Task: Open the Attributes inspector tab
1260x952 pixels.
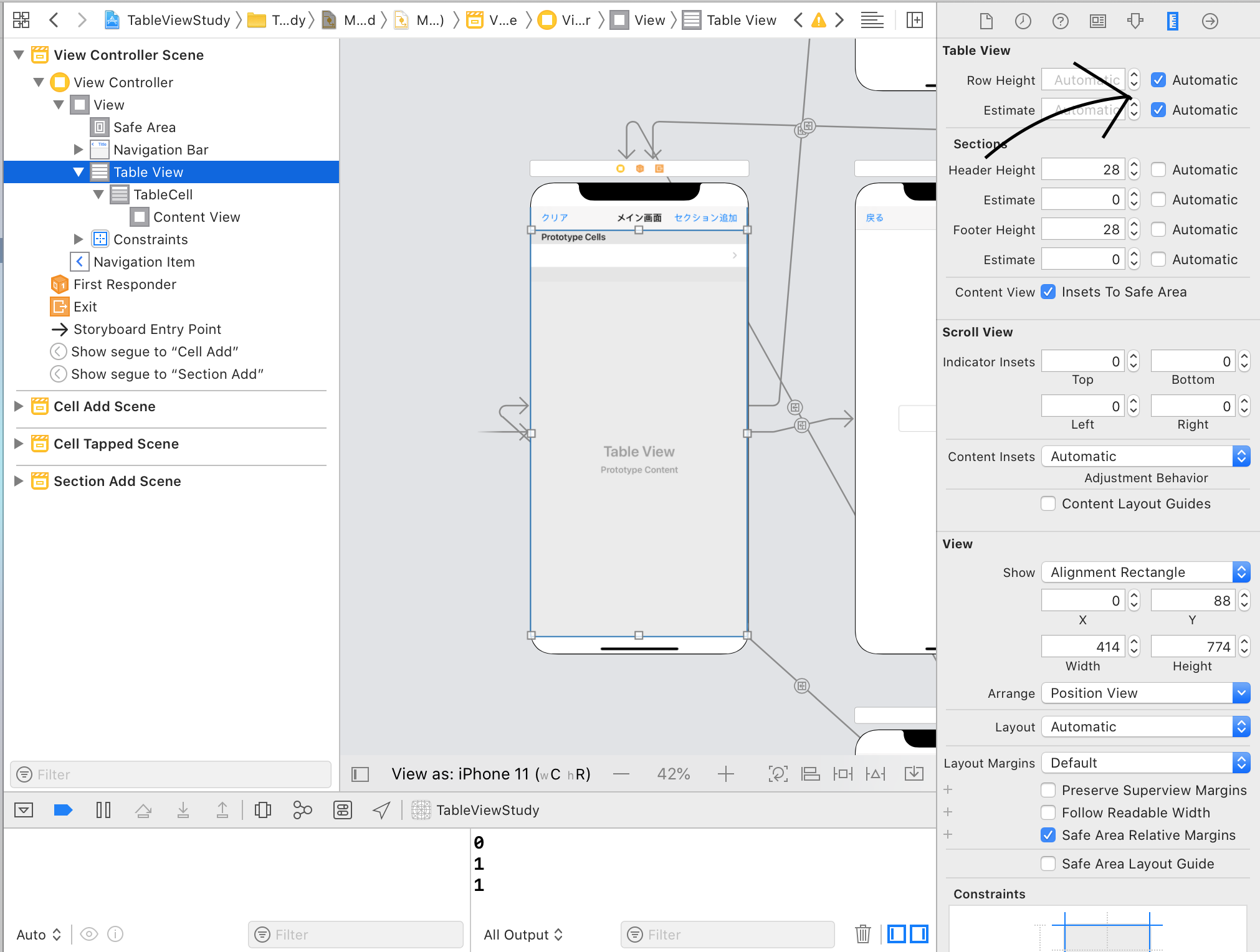Action: [x=1135, y=21]
